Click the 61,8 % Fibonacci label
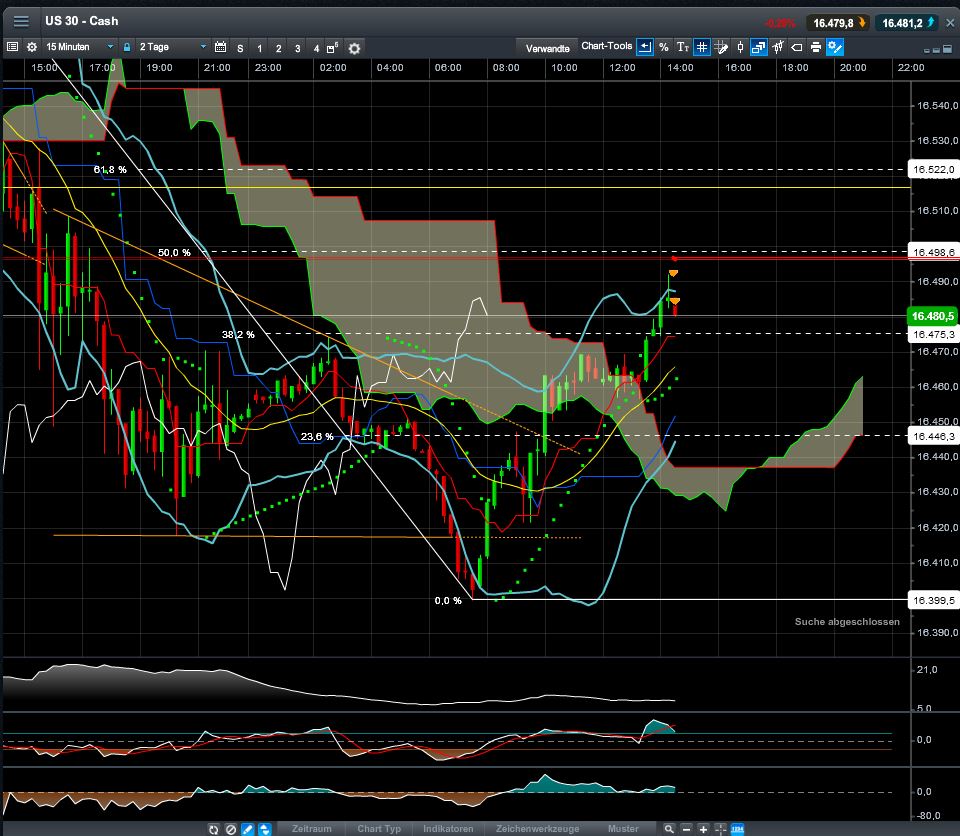The image size is (960, 836). point(110,170)
